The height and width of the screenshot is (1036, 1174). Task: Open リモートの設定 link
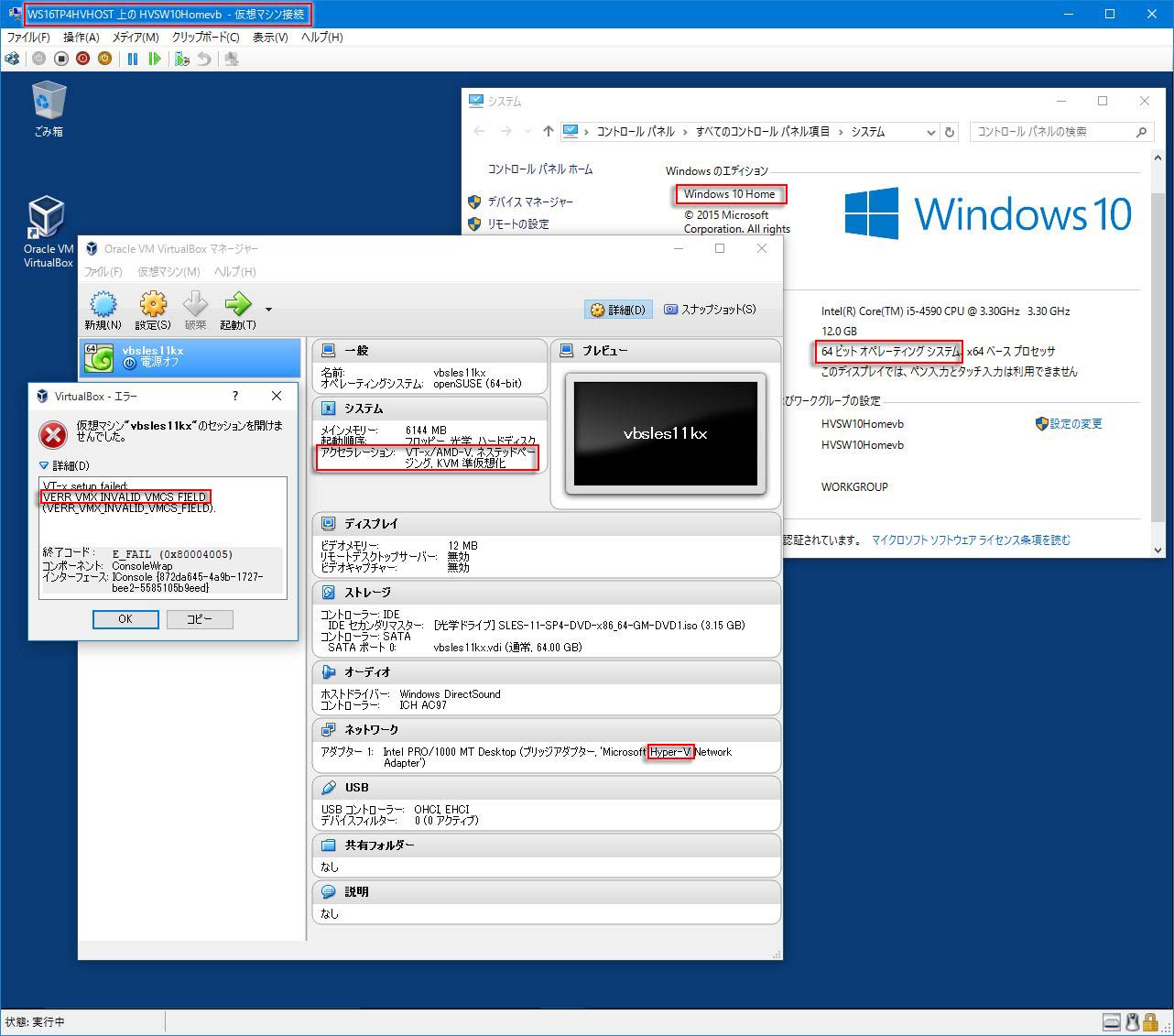point(518,224)
